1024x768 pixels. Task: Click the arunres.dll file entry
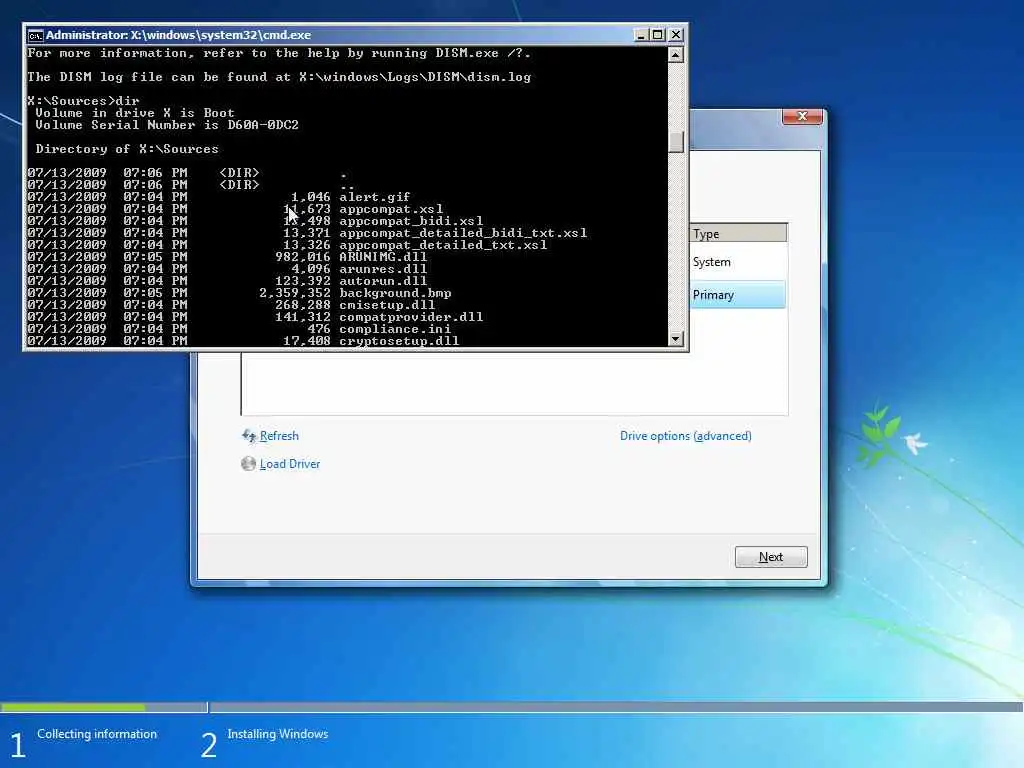383,268
